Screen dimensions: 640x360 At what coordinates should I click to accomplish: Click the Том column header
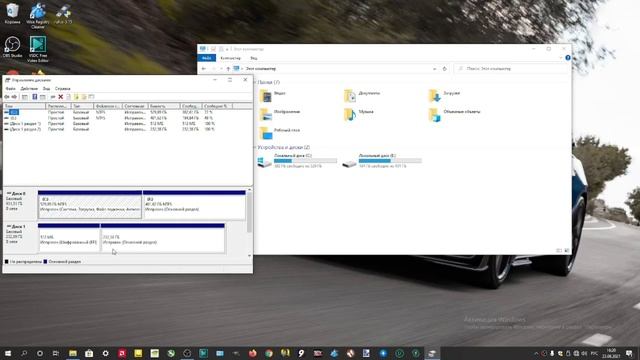pos(24,106)
